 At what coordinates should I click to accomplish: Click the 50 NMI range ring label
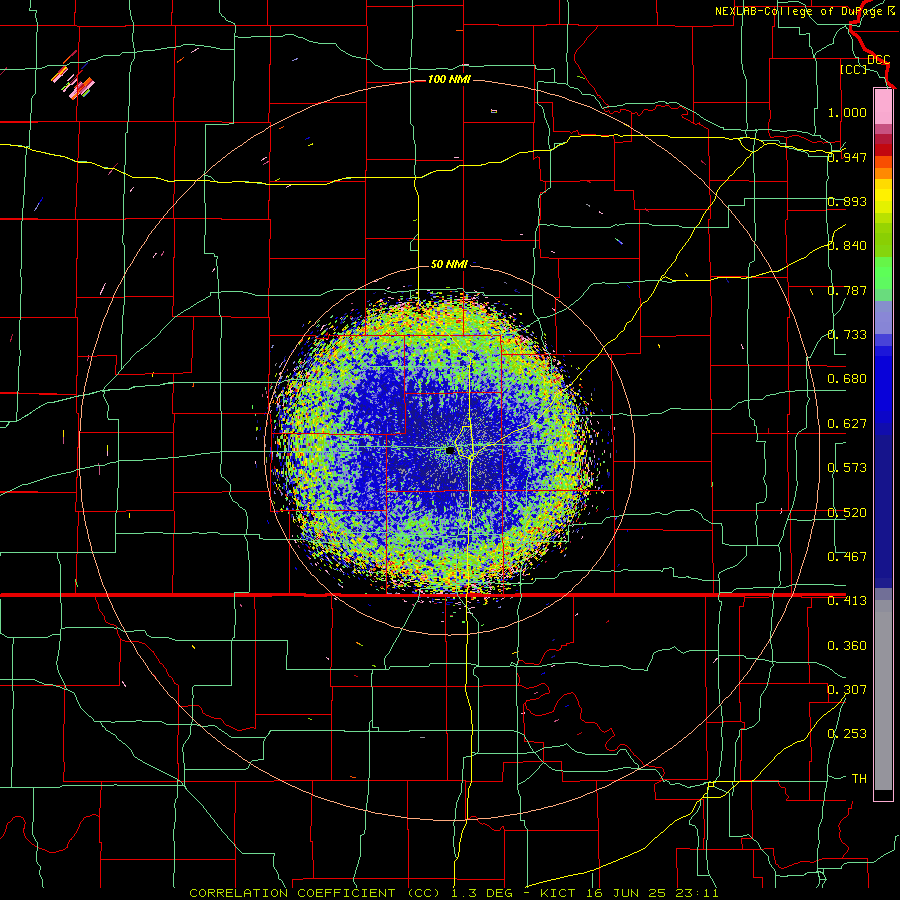(x=449, y=264)
